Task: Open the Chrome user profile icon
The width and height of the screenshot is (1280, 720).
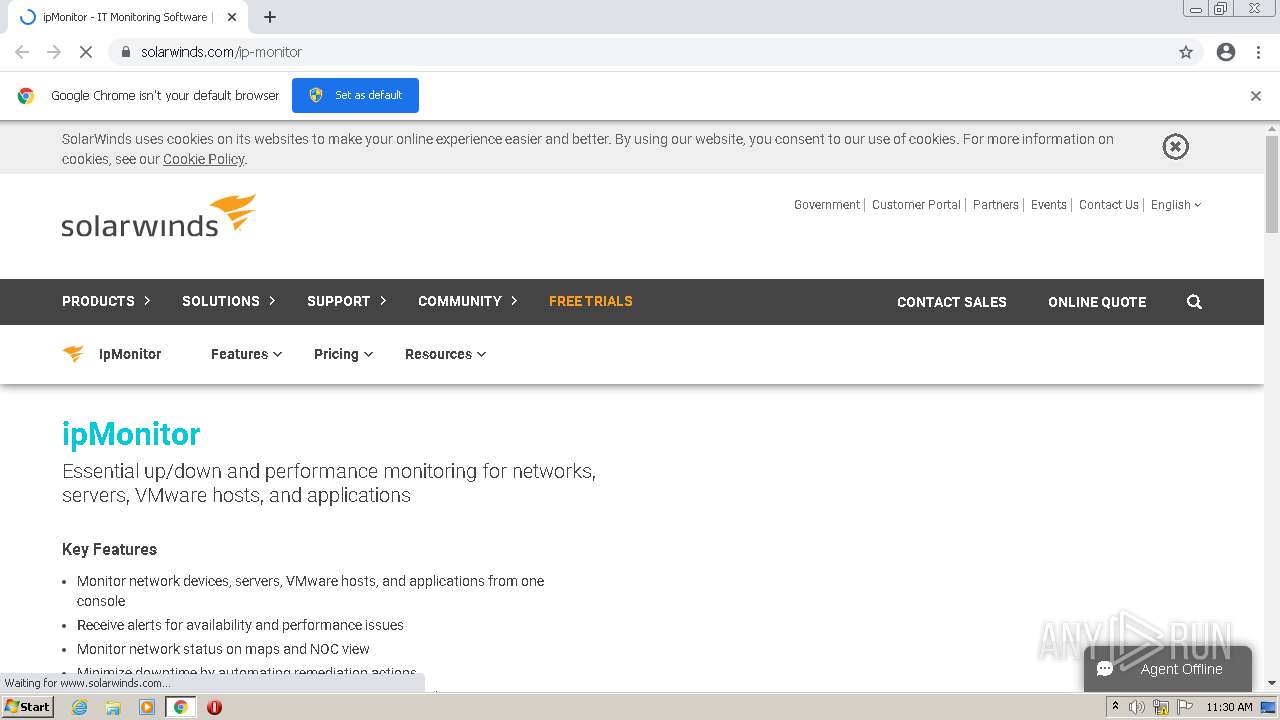Action: click(x=1226, y=52)
